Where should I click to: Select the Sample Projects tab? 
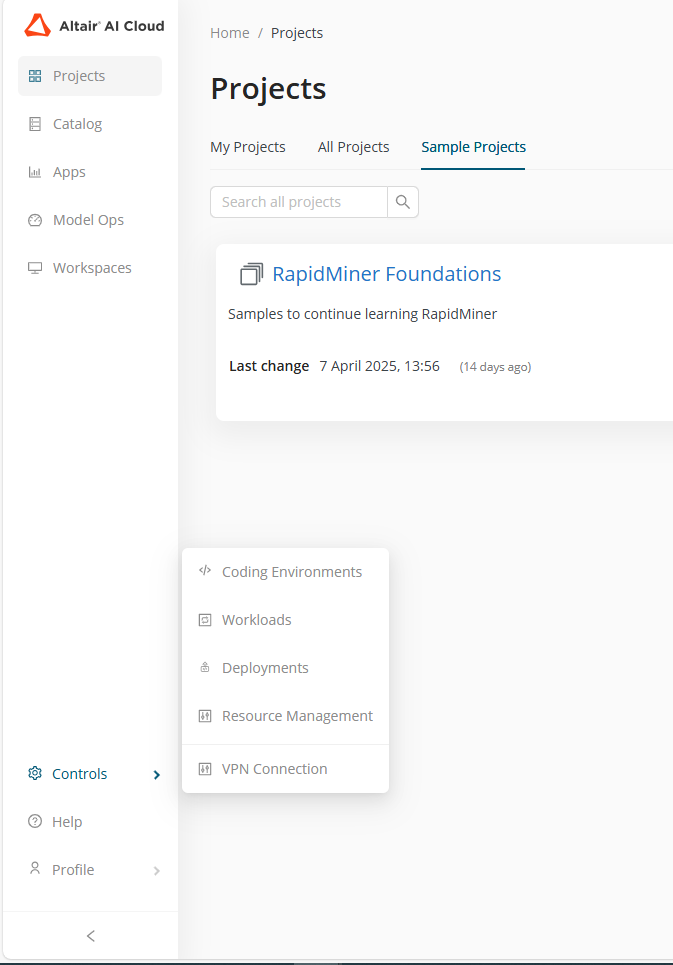tap(474, 147)
